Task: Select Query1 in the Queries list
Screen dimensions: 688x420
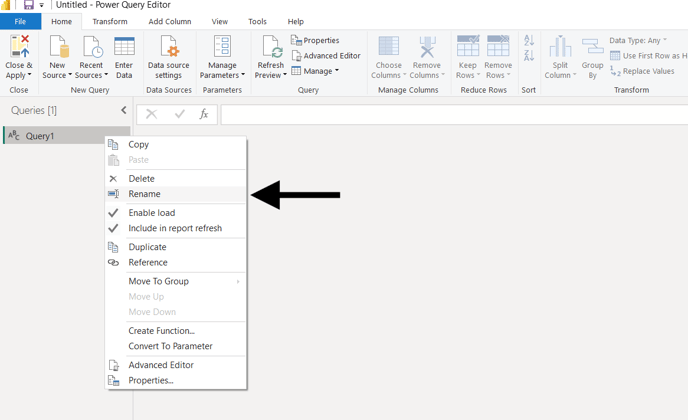Action: [x=40, y=136]
